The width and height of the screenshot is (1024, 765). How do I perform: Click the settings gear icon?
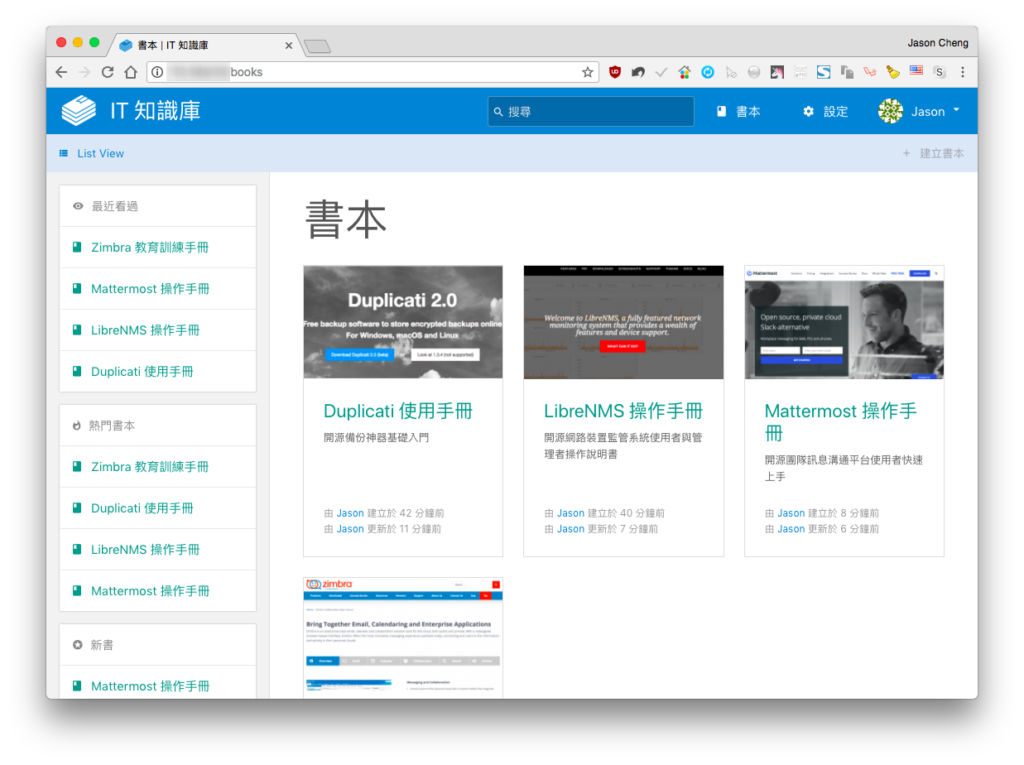(808, 112)
